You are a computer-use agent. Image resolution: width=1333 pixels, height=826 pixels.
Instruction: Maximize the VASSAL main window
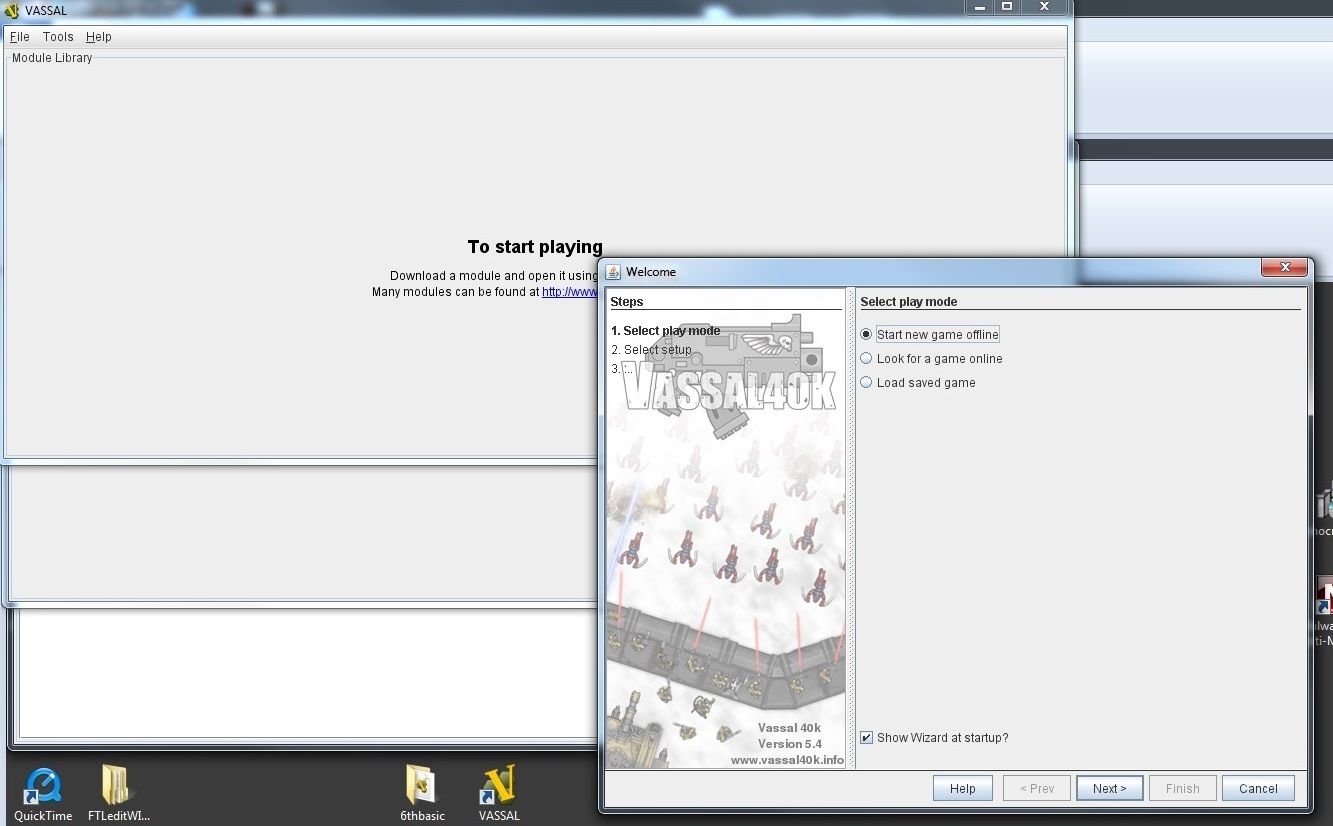1007,7
